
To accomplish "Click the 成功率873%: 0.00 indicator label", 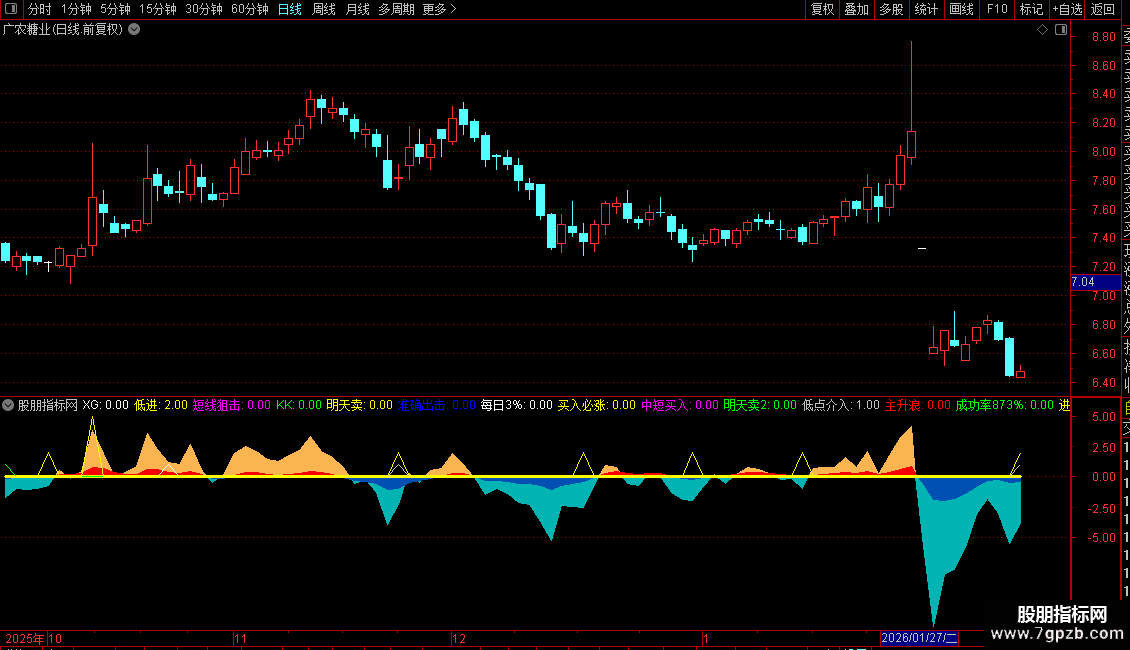I will 1005,405.
